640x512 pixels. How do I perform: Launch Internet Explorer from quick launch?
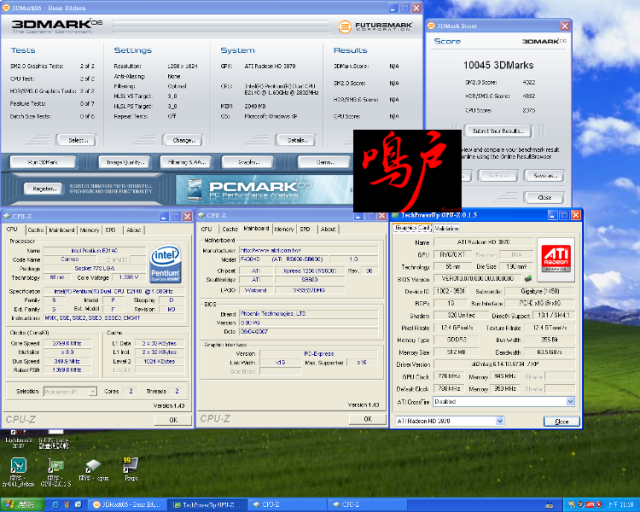pyautogui.click(x=56, y=505)
